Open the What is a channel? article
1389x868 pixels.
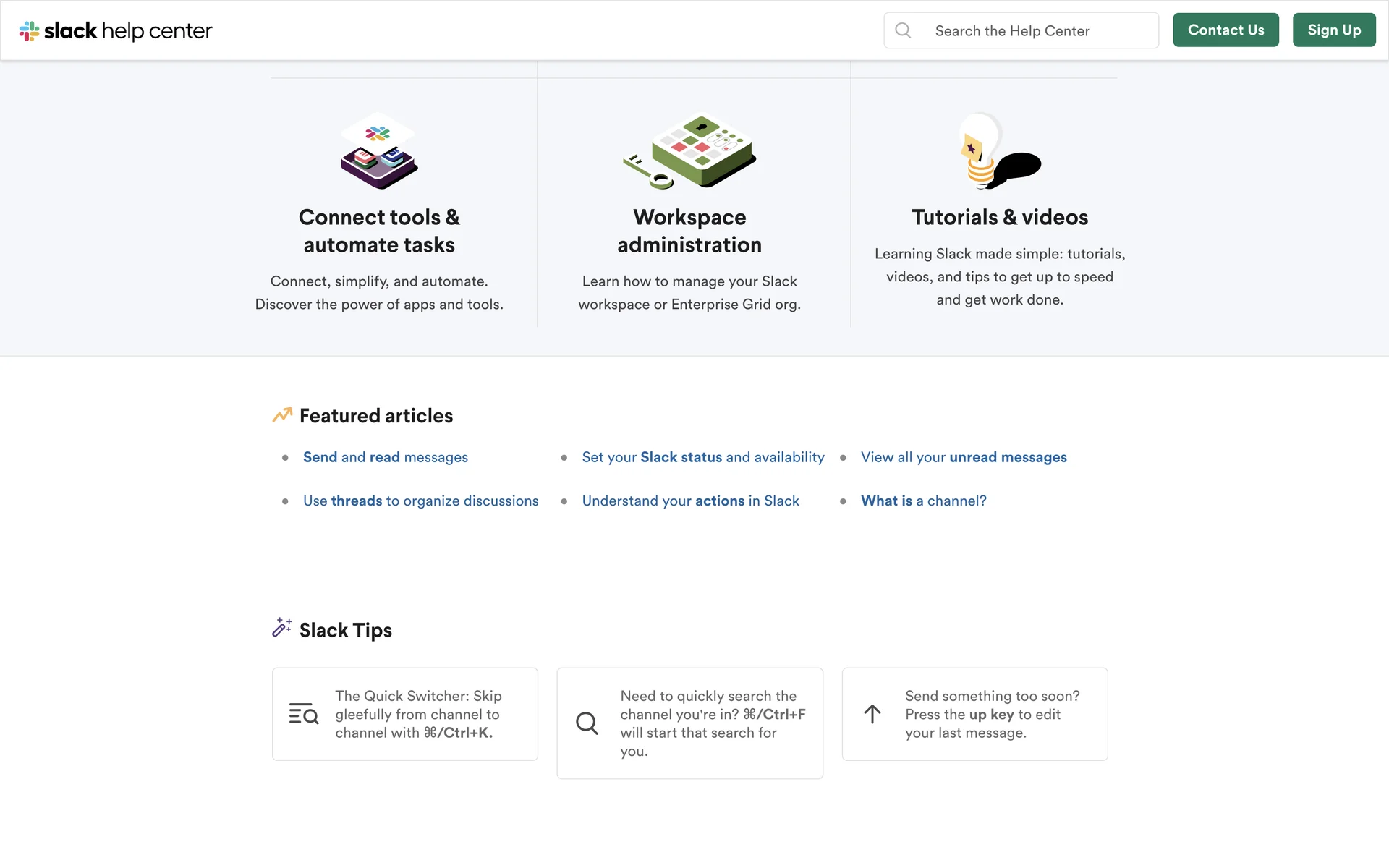923,501
